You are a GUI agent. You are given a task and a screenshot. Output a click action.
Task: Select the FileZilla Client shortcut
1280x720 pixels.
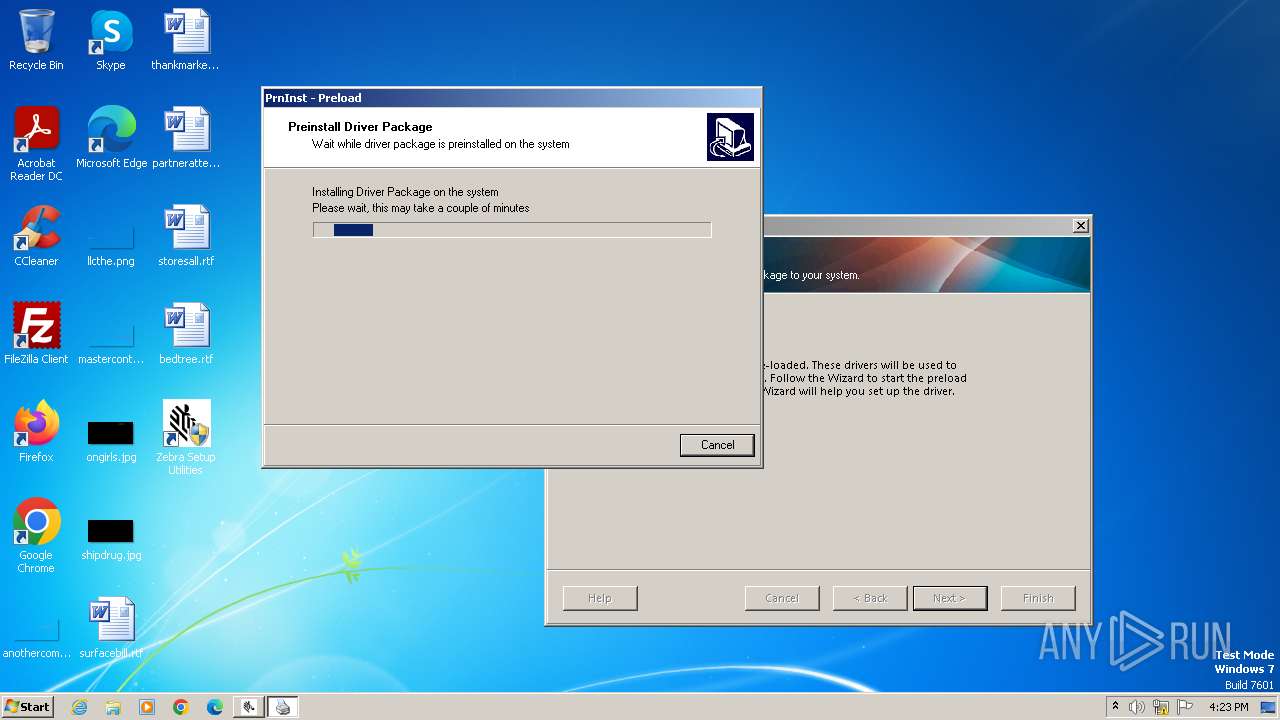[36, 334]
